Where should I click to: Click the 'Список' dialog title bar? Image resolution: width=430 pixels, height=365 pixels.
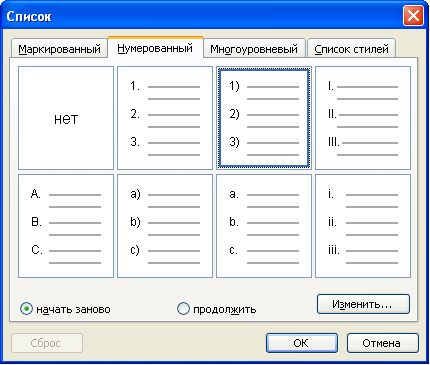(200, 16)
